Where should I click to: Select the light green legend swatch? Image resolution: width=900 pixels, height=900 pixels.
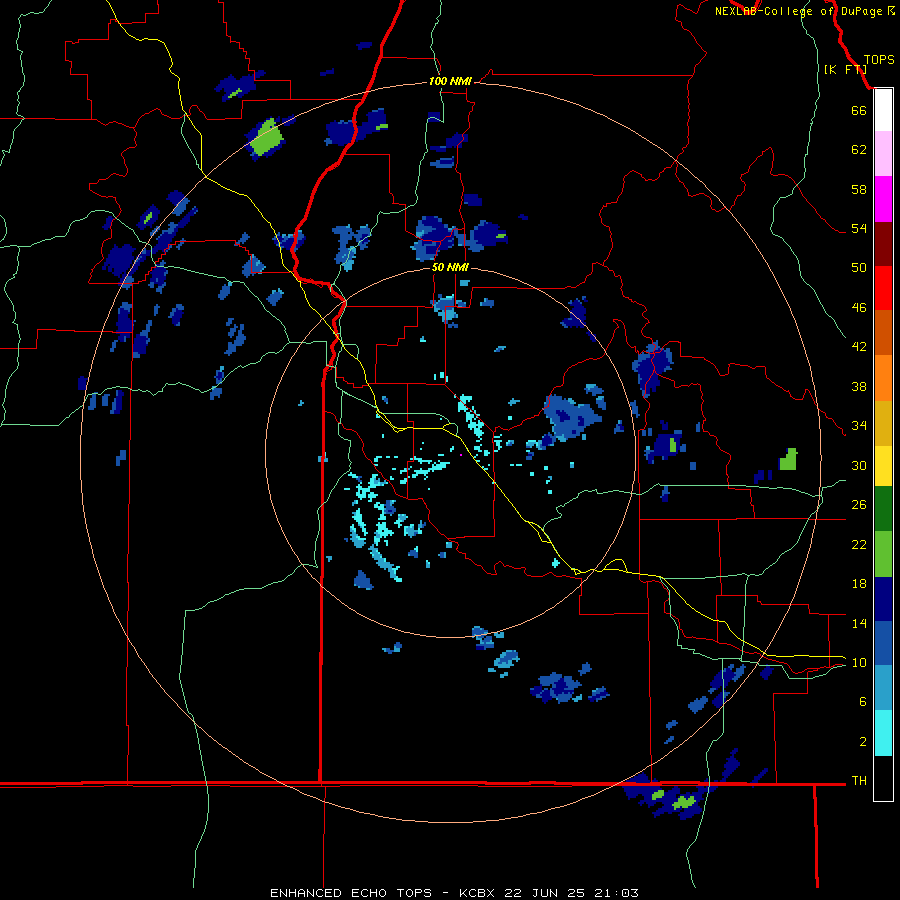(883, 554)
